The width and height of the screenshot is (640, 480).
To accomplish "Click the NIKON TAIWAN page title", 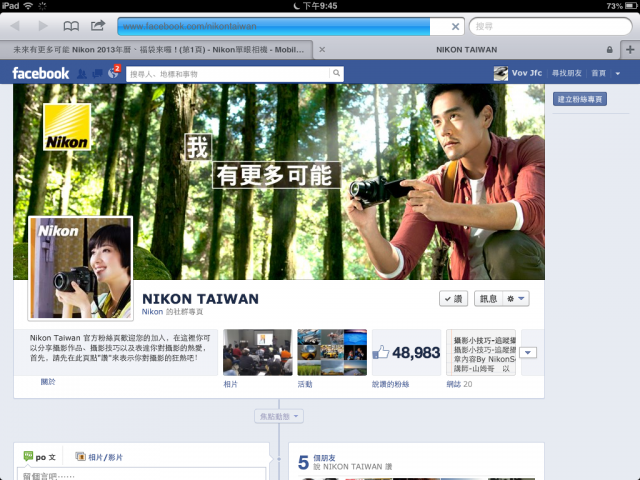I will click(200, 299).
